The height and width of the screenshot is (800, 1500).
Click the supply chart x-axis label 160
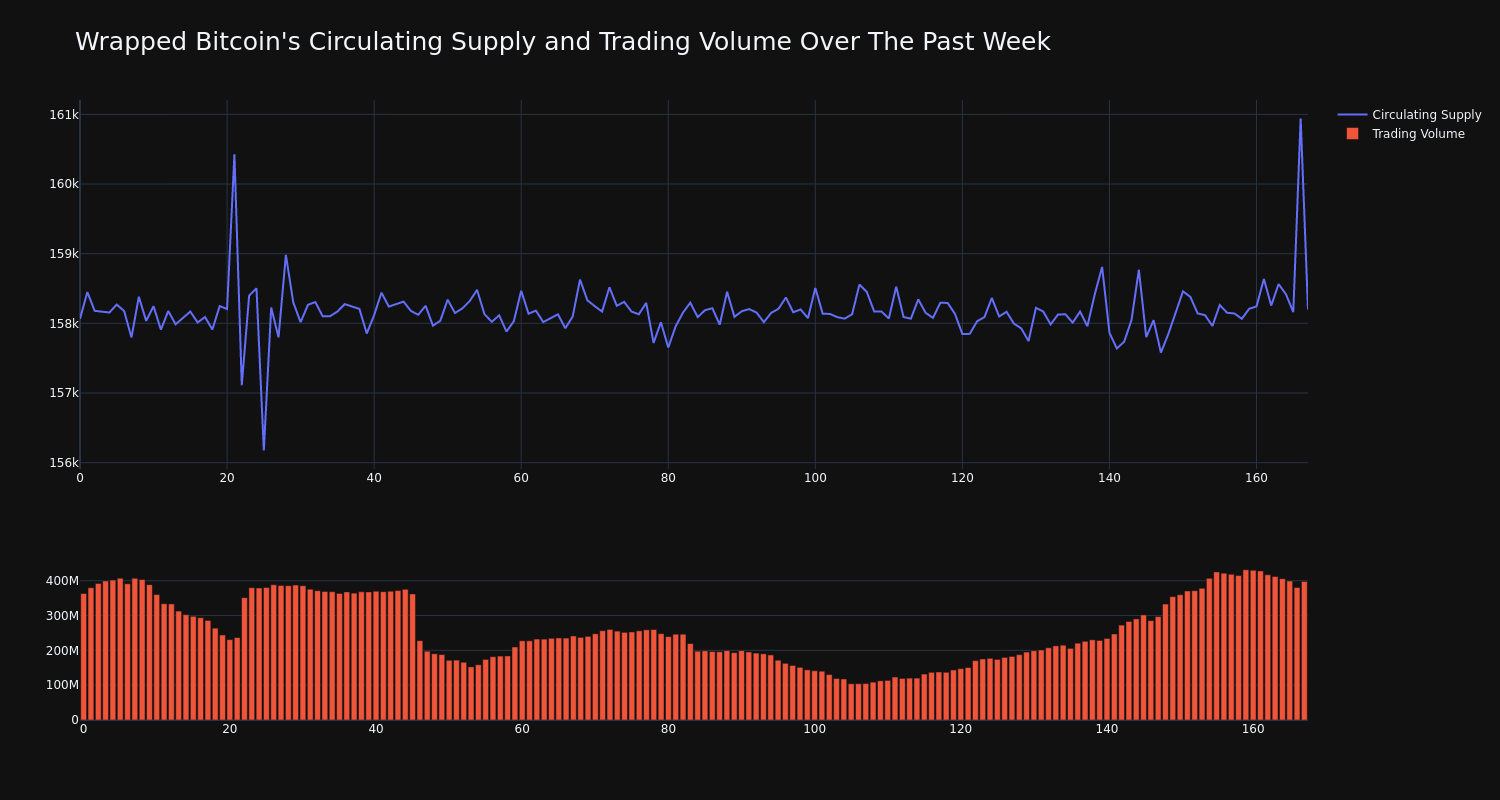click(x=1256, y=478)
